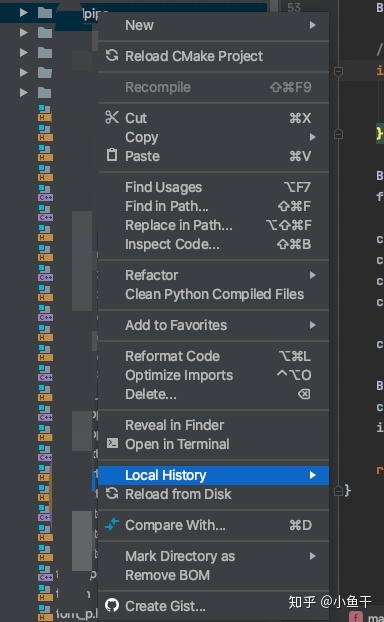Click Clean Python Compiled Files
This screenshot has width=384, height=622.
(x=213, y=294)
